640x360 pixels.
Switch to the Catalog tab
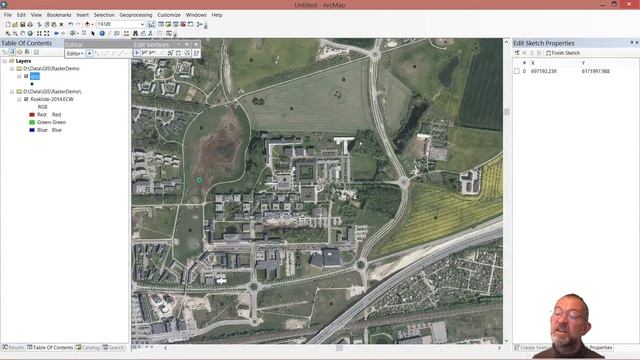coord(88,347)
